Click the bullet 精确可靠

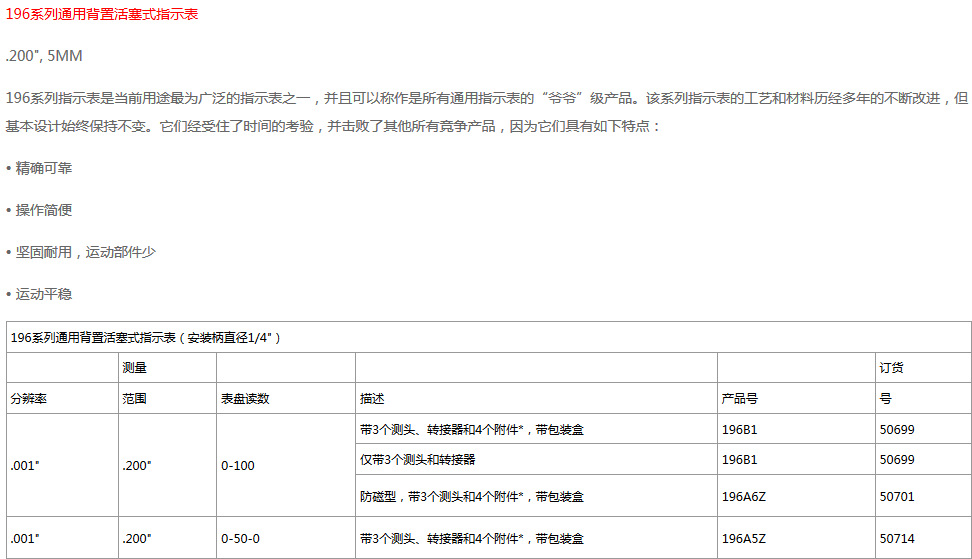tap(43, 168)
